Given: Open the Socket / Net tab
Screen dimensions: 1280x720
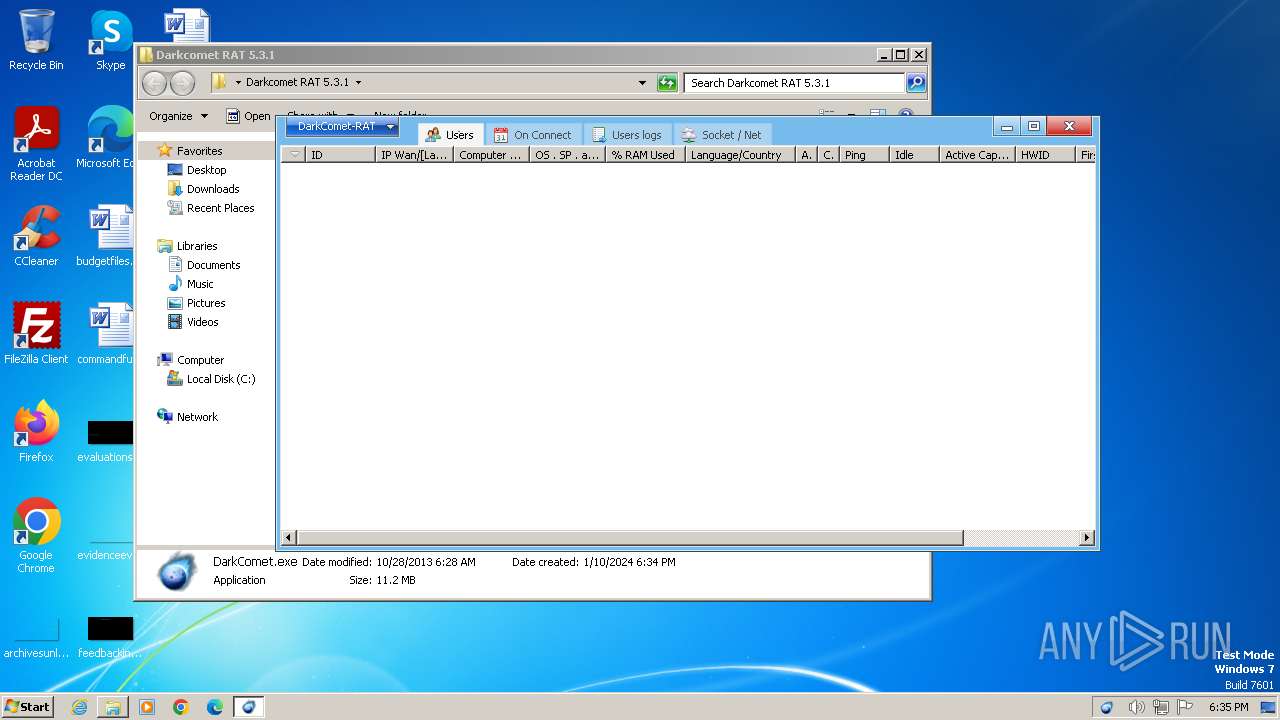Looking at the screenshot, I should [721, 135].
